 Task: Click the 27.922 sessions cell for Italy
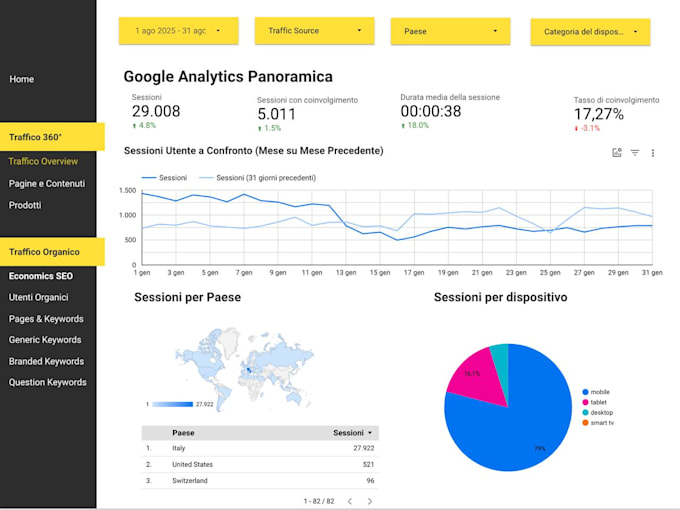coord(363,448)
